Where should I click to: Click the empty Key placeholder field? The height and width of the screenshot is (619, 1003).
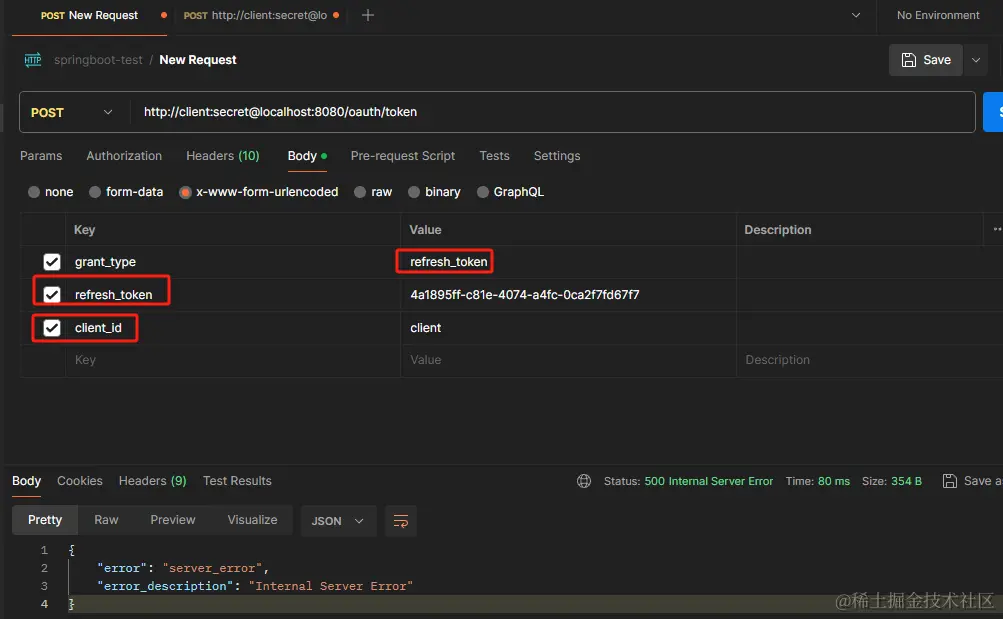point(233,360)
